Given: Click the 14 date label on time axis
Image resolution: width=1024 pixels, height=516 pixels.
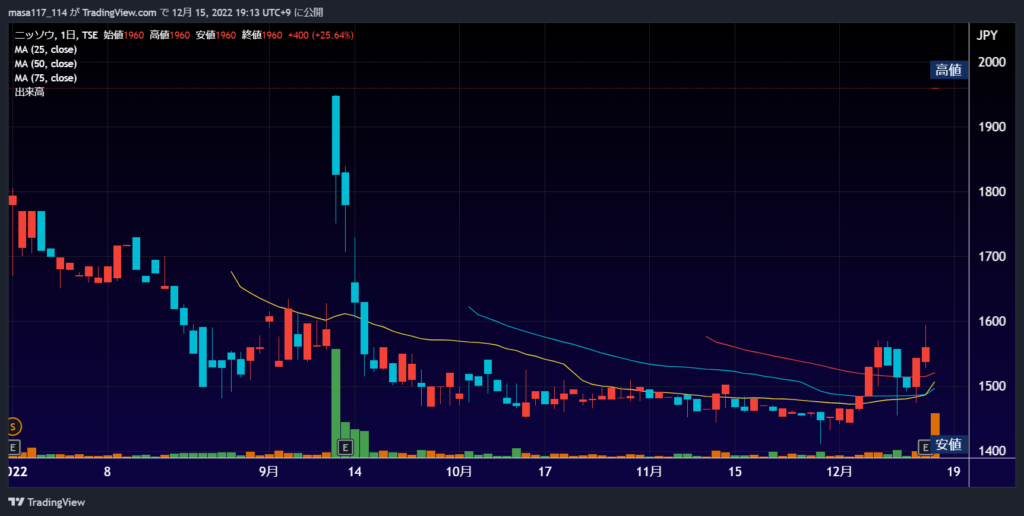Looking at the screenshot, I should pos(355,472).
